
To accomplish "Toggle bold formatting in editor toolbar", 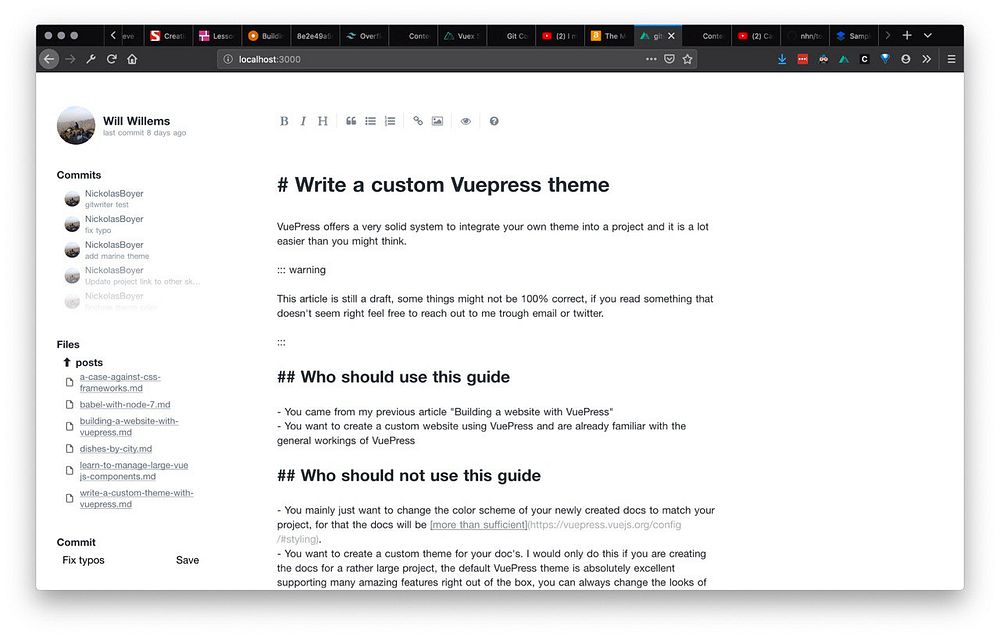I will 284,121.
